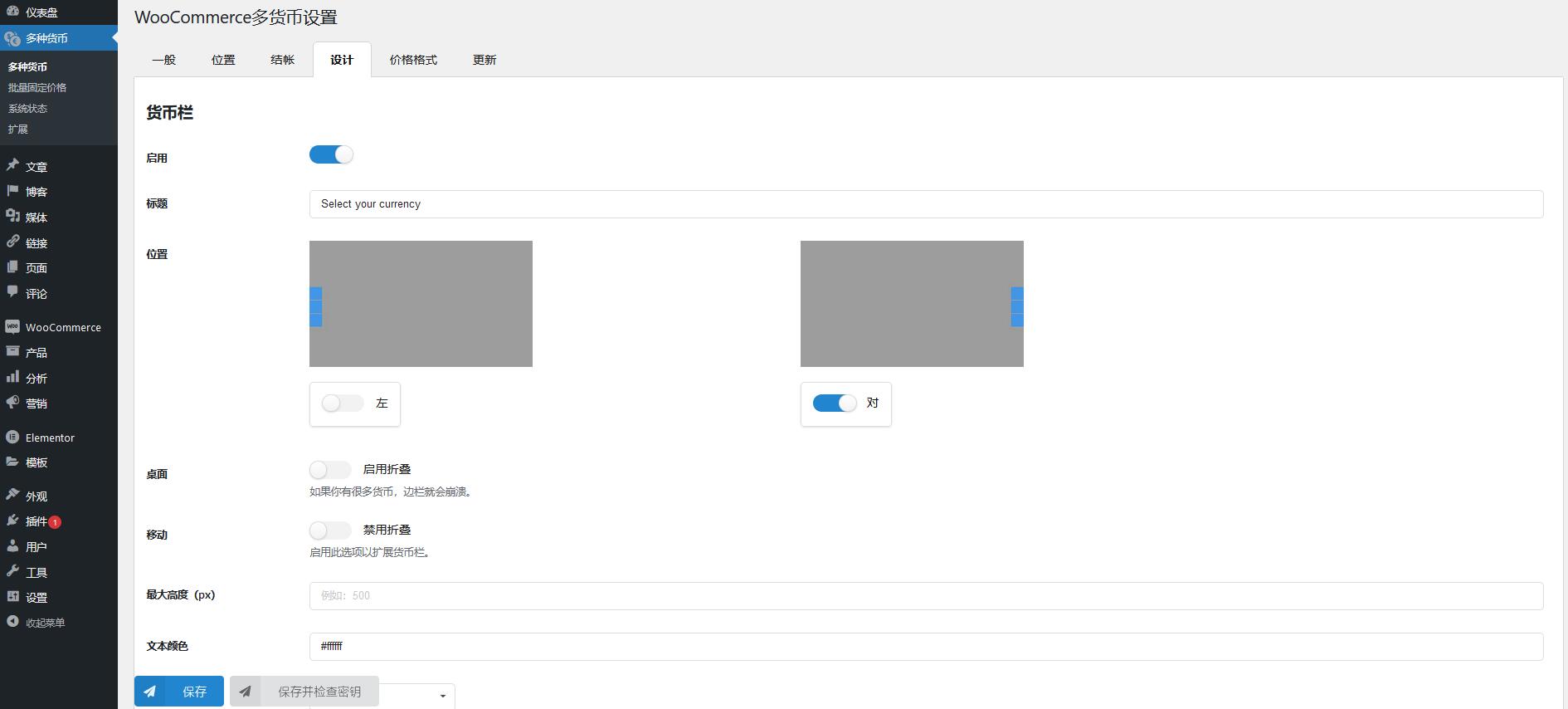This screenshot has width=1568, height=709.
Task: Click the WooCommerce icon in sidebar
Action: click(12, 327)
